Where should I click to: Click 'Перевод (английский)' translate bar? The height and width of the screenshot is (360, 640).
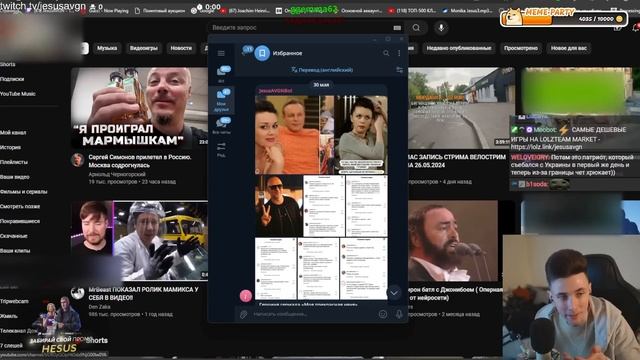point(322,70)
